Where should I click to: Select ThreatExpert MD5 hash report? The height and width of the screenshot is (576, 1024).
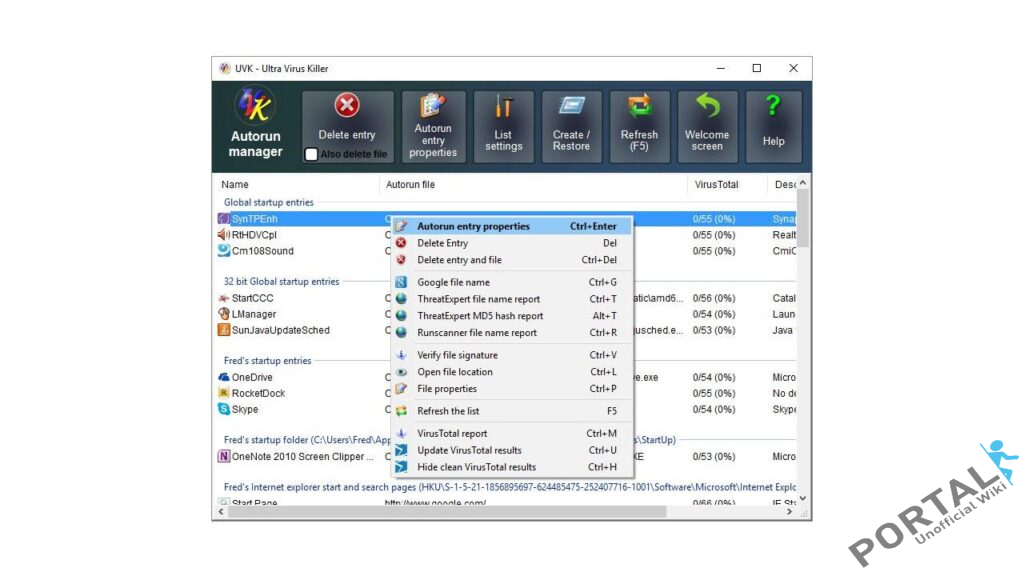pyautogui.click(x=513, y=316)
